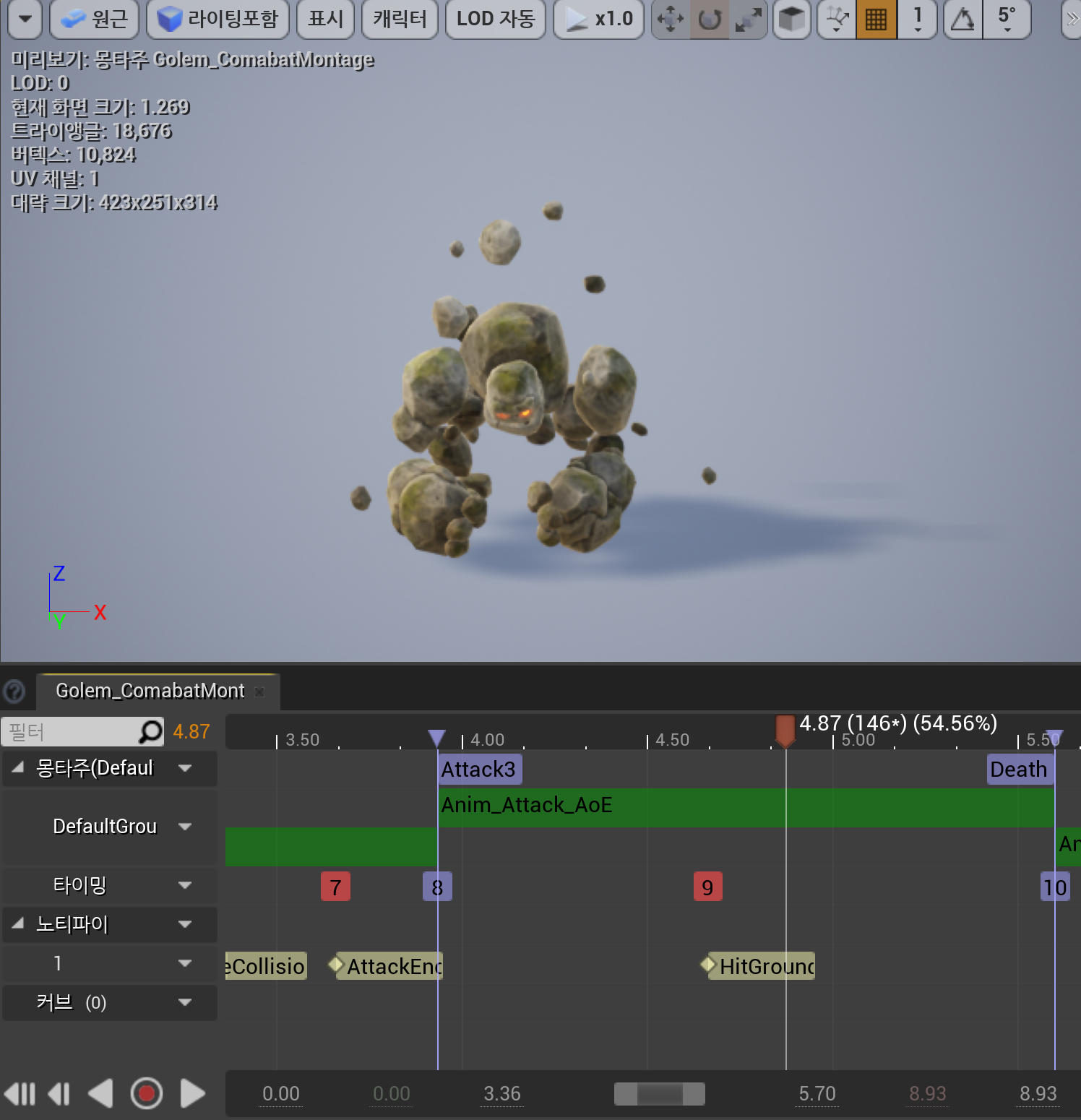Expand the DefaultGrou slot dropdown
The width and height of the screenshot is (1081, 1120).
[x=186, y=827]
